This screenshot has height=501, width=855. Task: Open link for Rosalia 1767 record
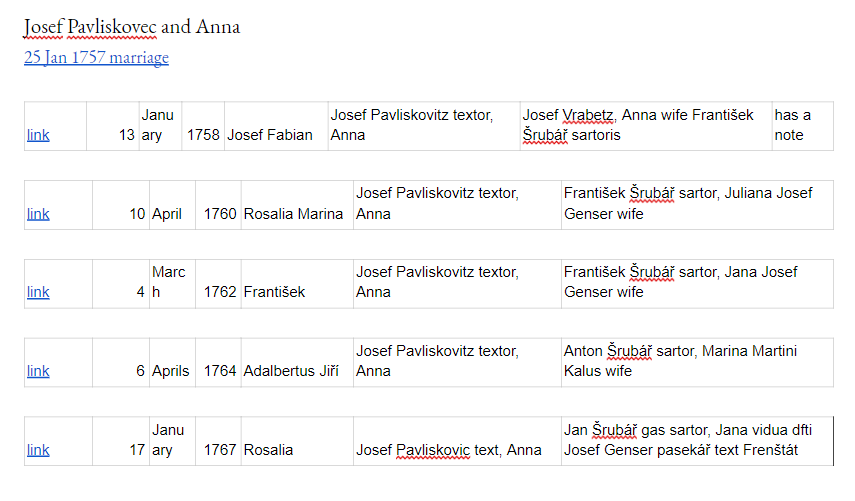point(38,450)
